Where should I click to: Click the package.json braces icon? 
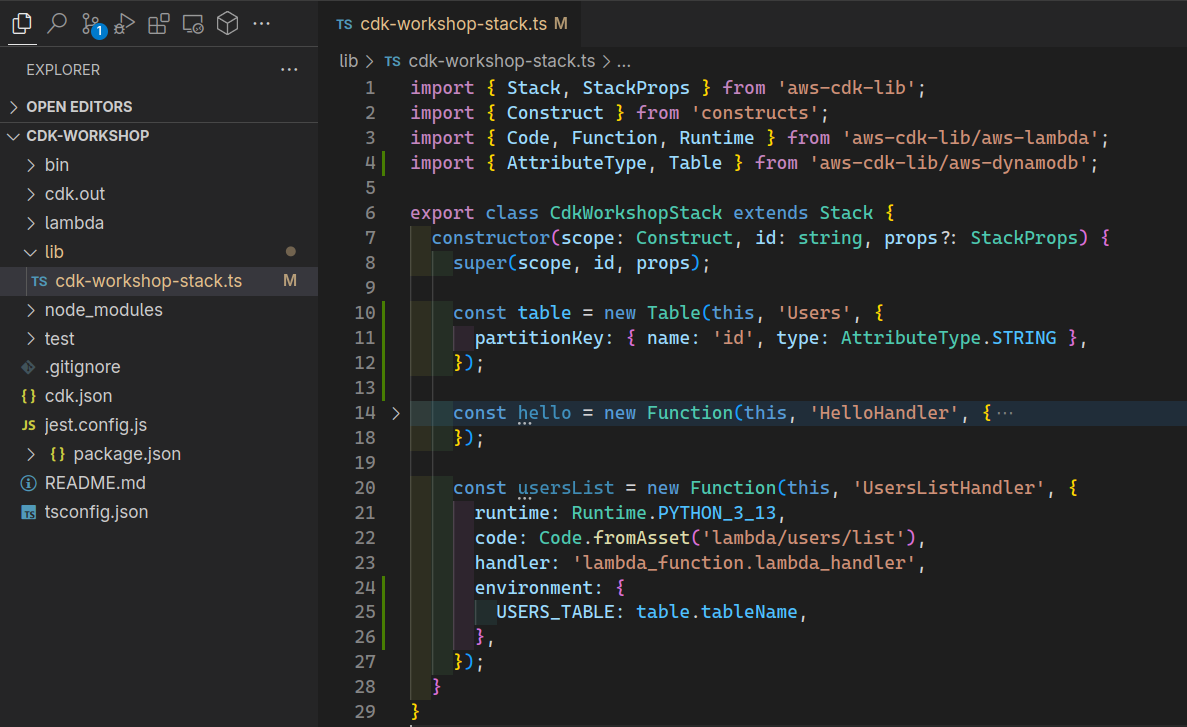click(58, 454)
